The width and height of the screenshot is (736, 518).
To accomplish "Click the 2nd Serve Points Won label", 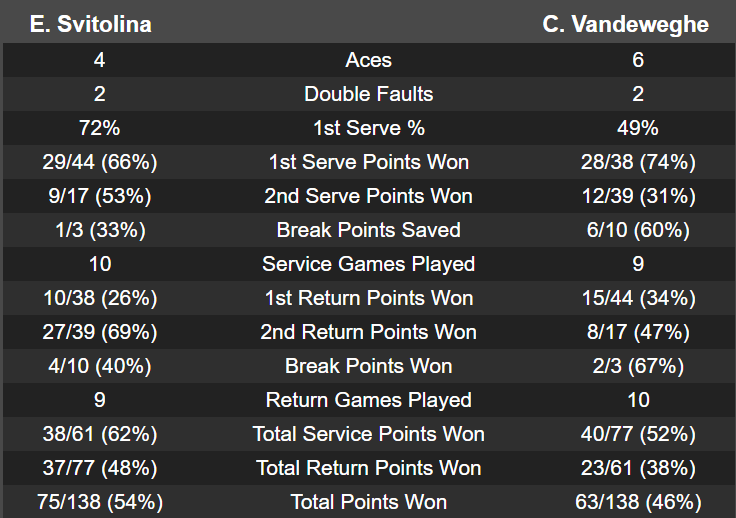I will tap(368, 196).
